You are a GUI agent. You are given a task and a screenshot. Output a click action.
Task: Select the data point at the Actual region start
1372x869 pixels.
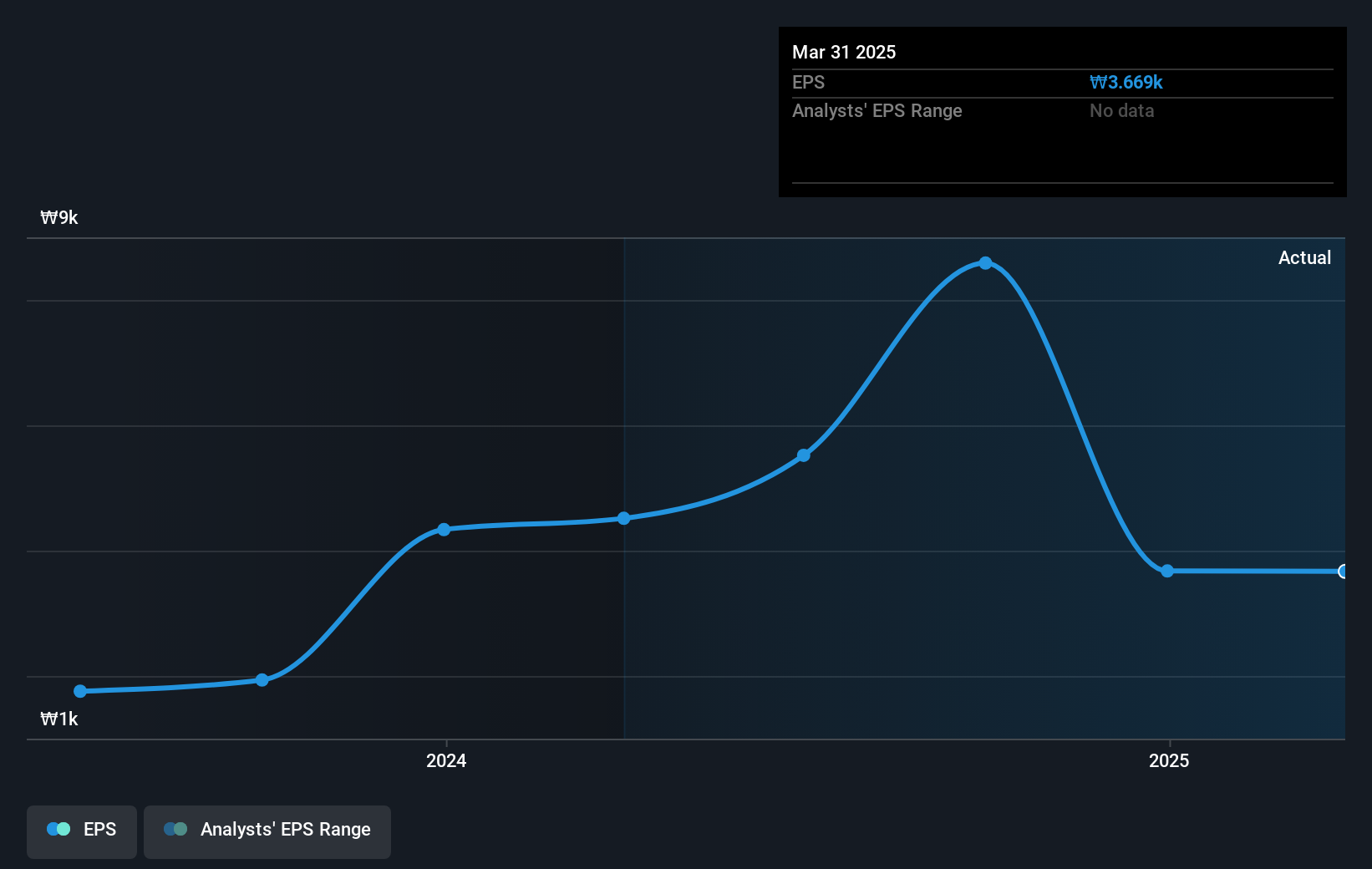tap(624, 518)
